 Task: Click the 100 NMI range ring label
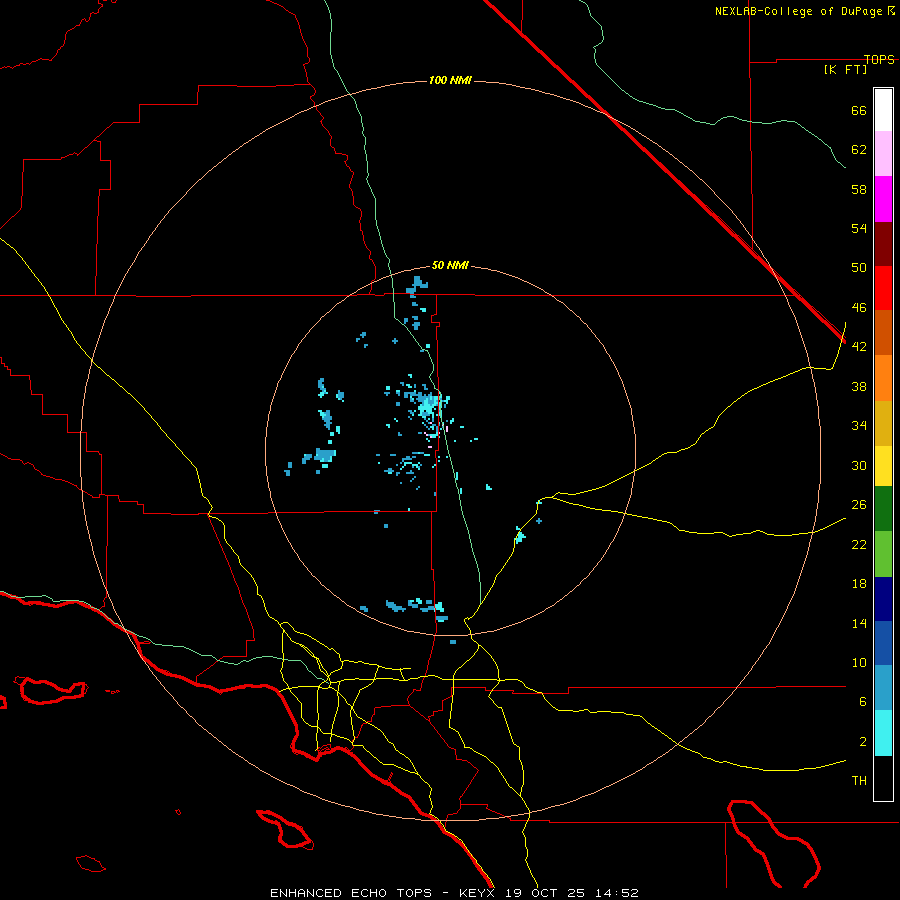(449, 80)
